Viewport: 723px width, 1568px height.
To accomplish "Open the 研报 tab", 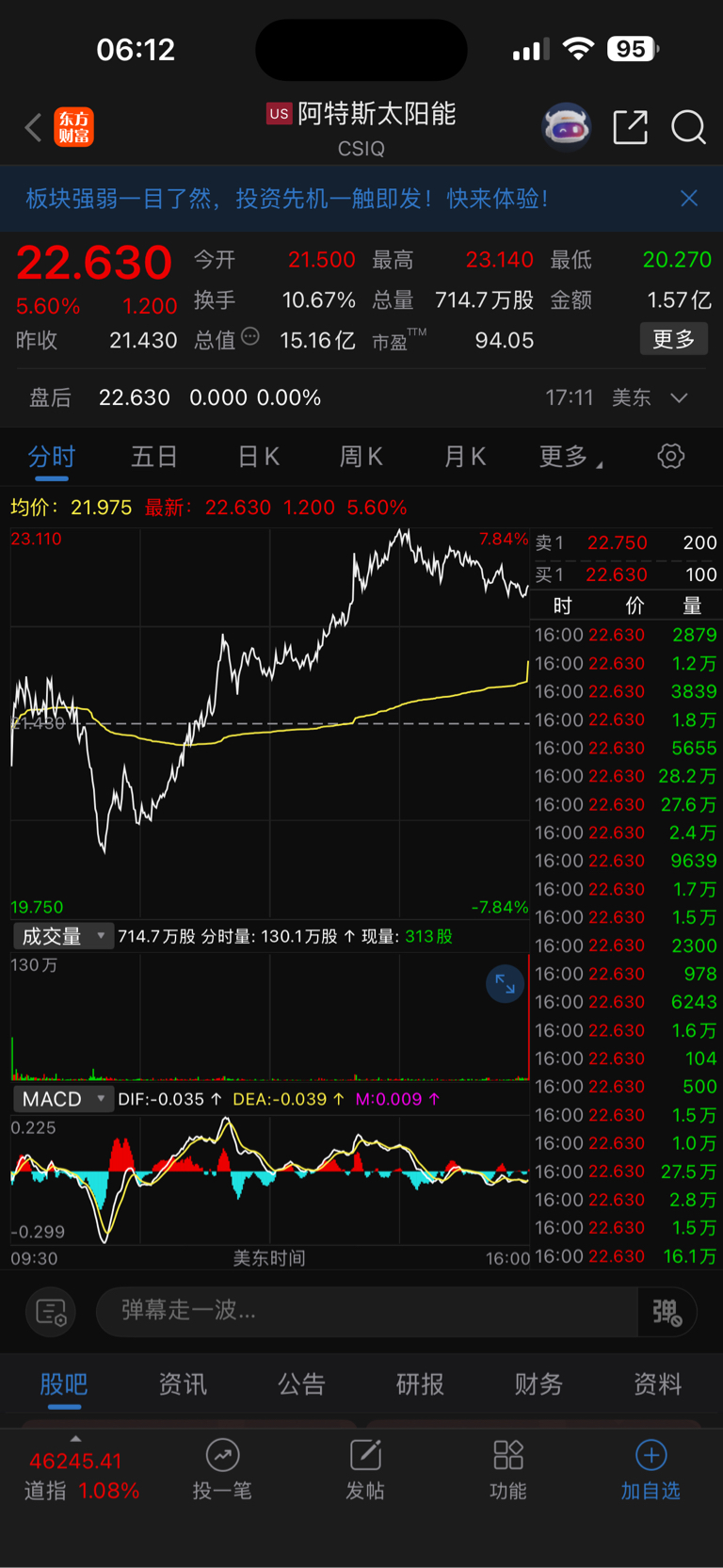I will click(x=420, y=1384).
